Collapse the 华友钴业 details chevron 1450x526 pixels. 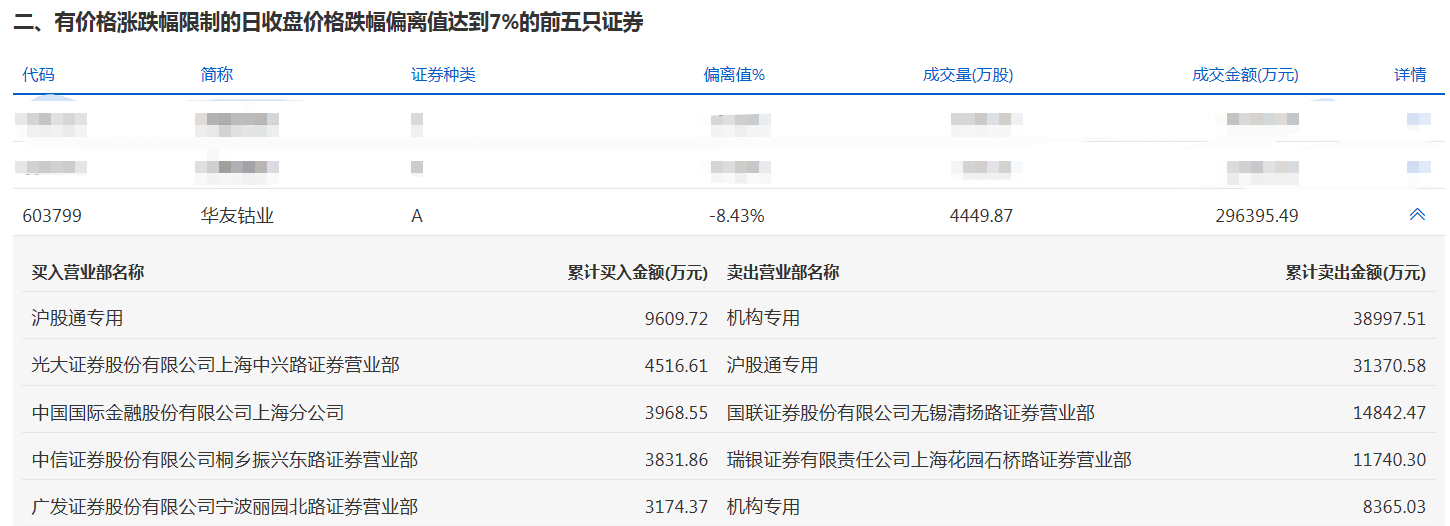coord(1416,215)
